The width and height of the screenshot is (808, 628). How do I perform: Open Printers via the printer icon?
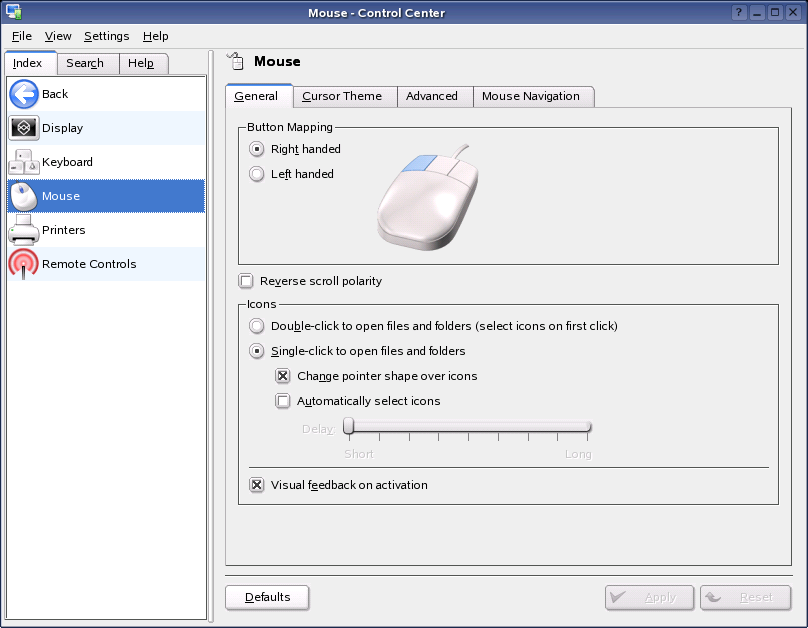point(24,230)
